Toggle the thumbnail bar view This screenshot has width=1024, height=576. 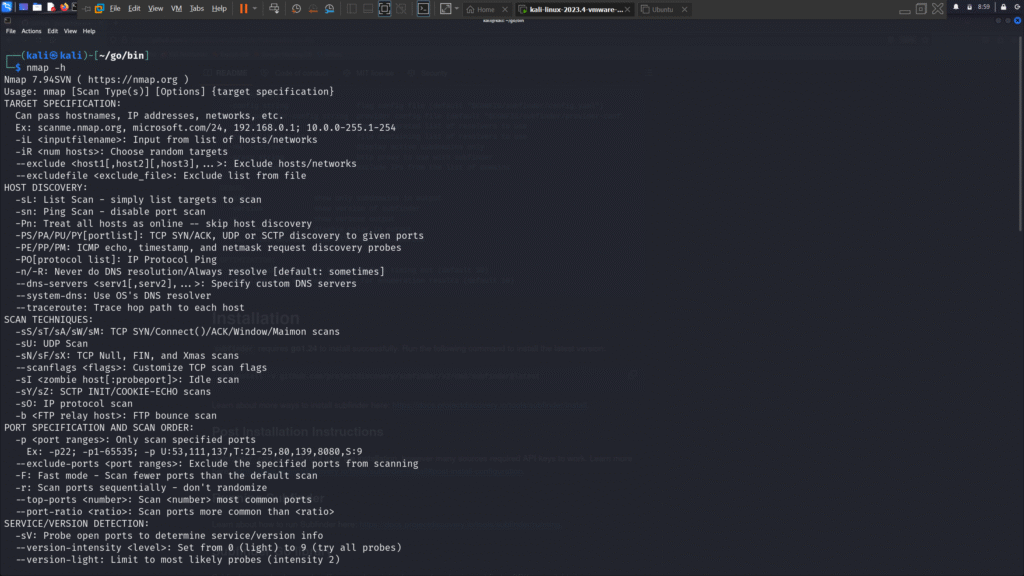[368, 9]
